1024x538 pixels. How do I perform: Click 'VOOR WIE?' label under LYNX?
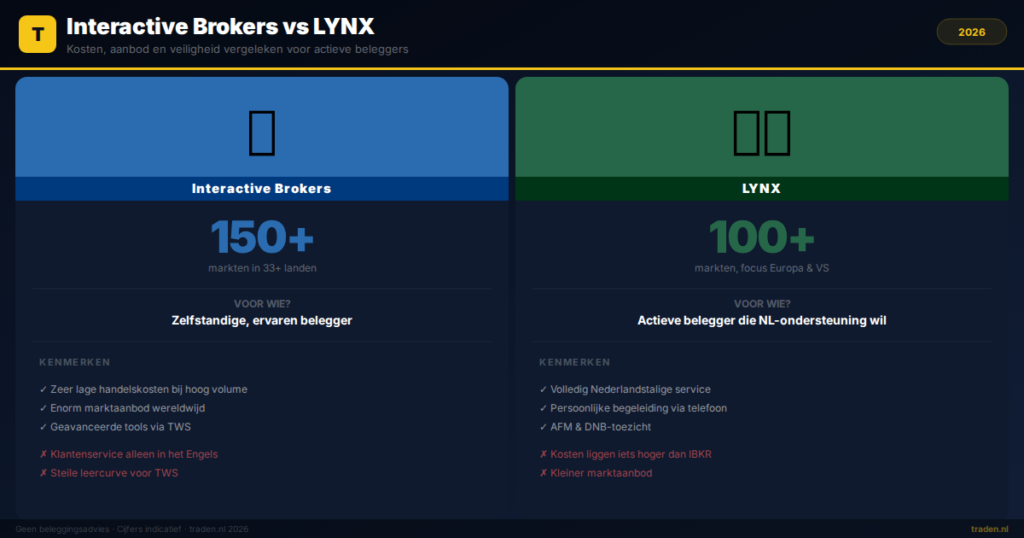[761, 304]
